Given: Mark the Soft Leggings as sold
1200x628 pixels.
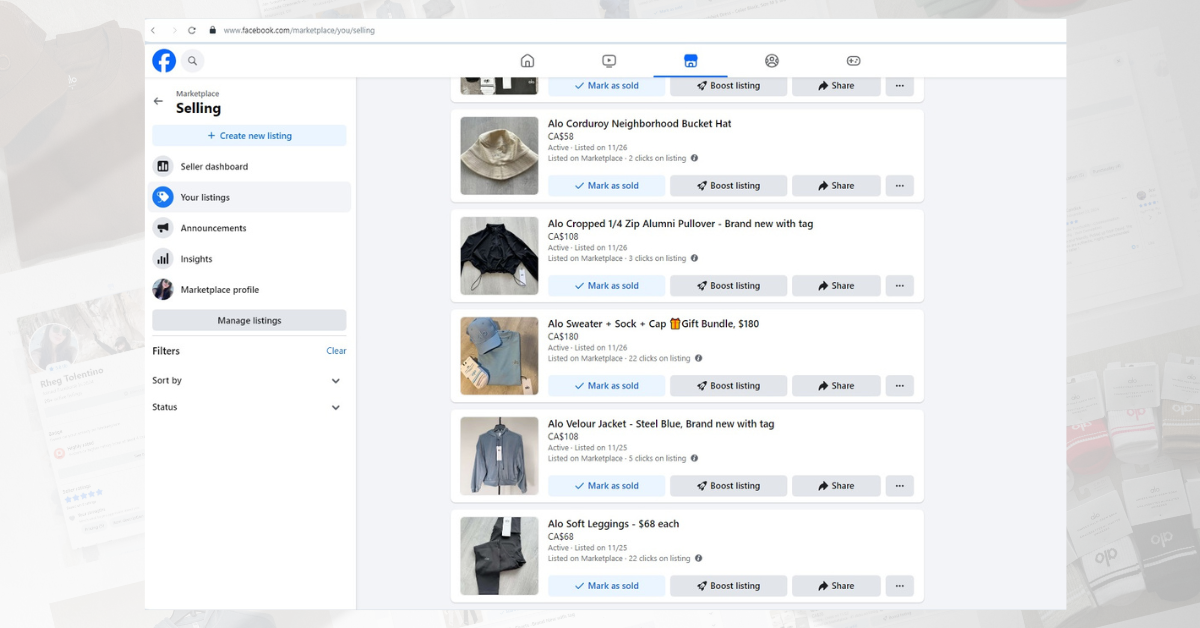Looking at the screenshot, I should click(606, 586).
